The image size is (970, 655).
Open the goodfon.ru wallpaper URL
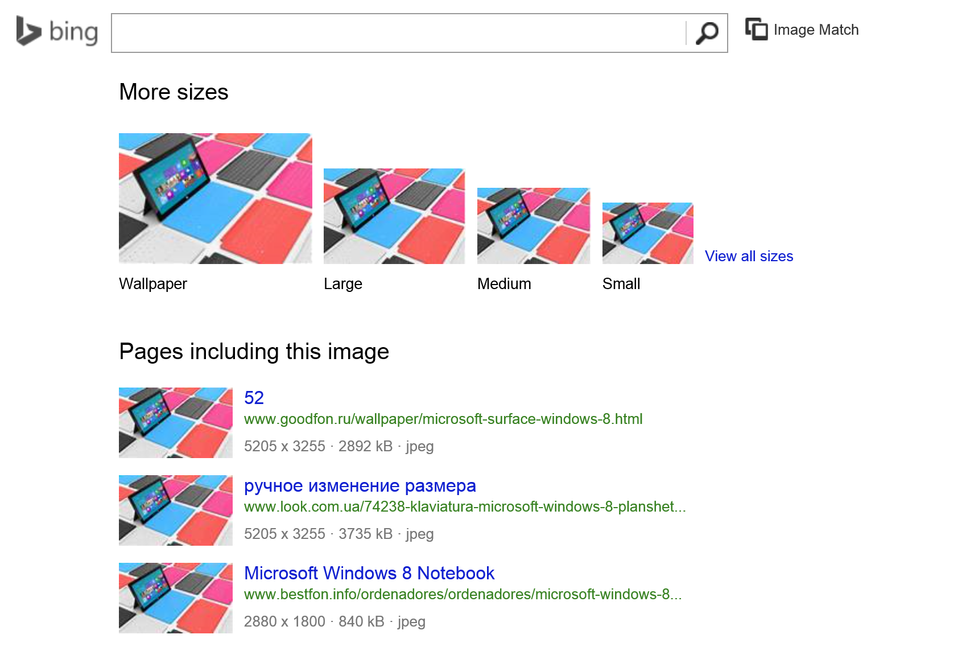pyautogui.click(x=443, y=419)
